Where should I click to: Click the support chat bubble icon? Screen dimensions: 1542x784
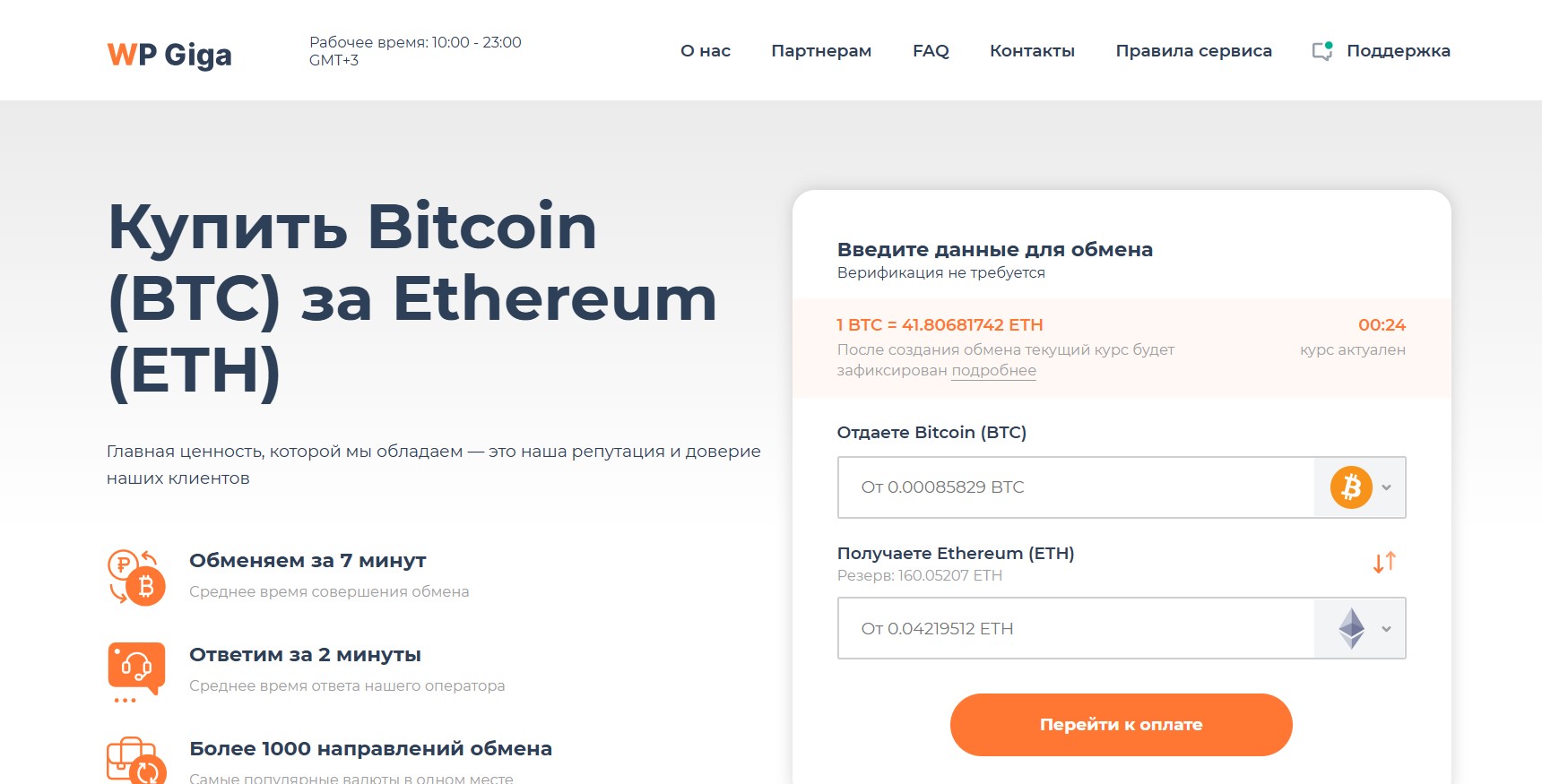[x=1322, y=51]
